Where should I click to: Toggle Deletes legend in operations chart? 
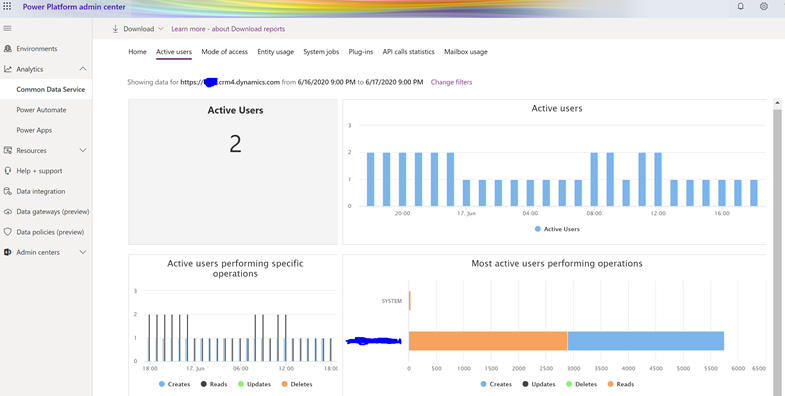coord(296,384)
